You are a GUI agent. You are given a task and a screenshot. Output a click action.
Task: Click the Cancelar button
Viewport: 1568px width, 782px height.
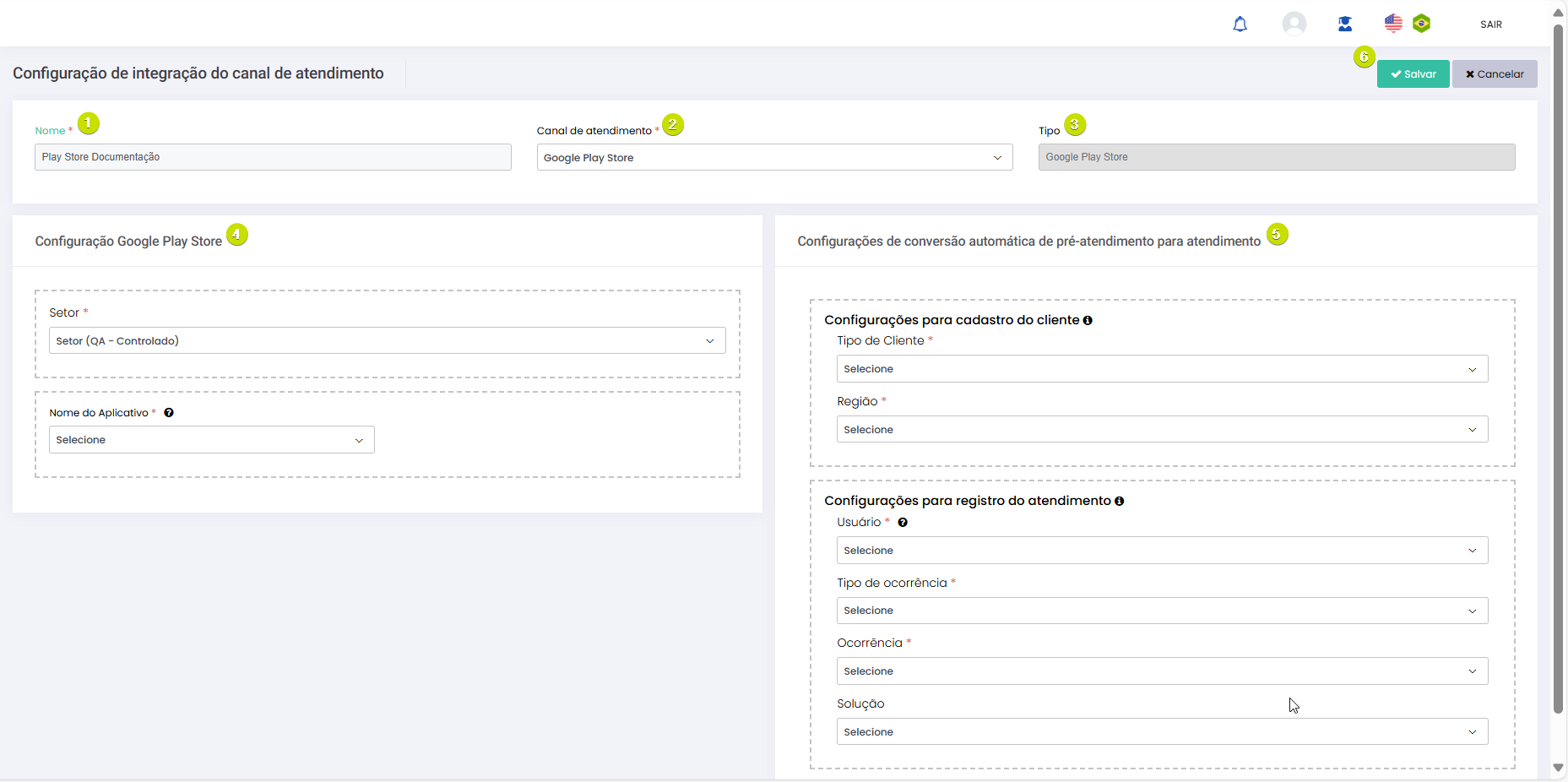[1494, 74]
